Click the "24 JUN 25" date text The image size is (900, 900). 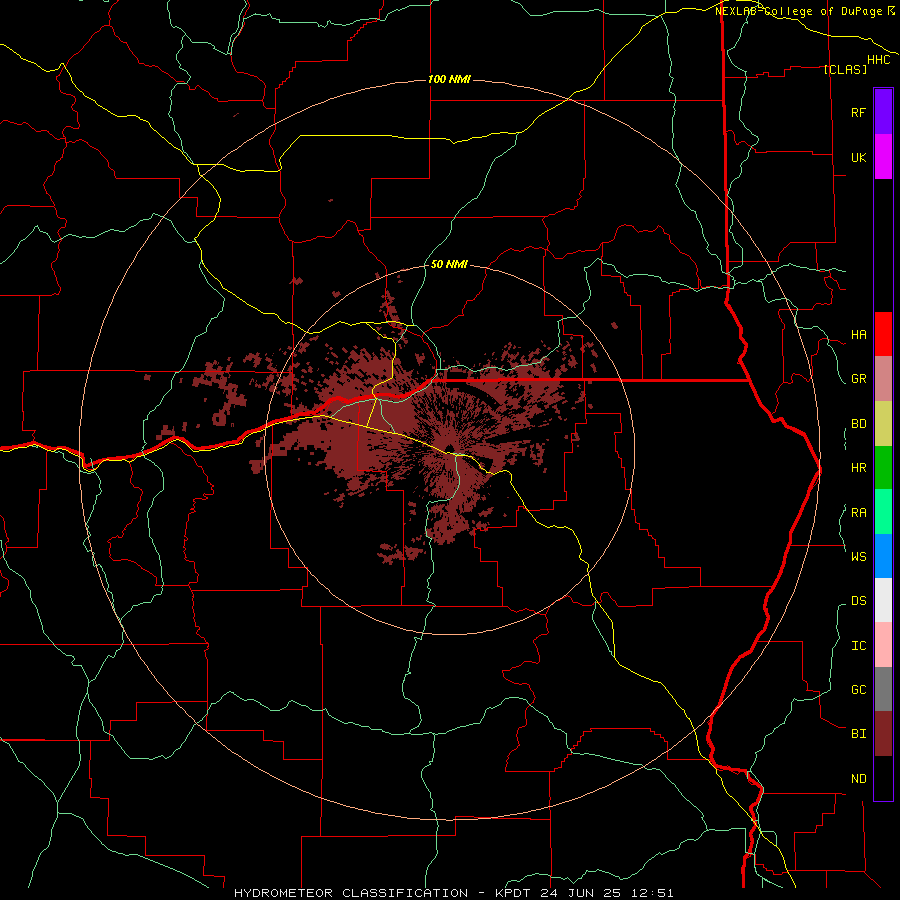580,893
